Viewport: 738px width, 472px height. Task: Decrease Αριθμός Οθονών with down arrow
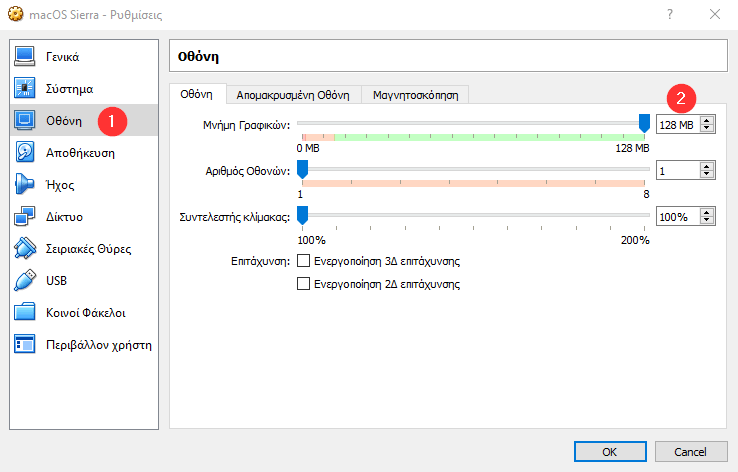[706, 174]
